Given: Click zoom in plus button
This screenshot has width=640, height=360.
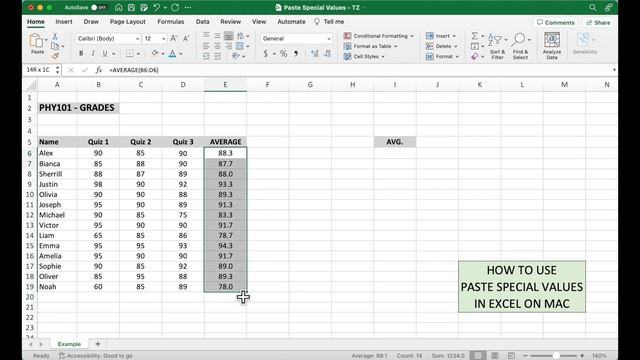Looking at the screenshot, I should point(582,356).
